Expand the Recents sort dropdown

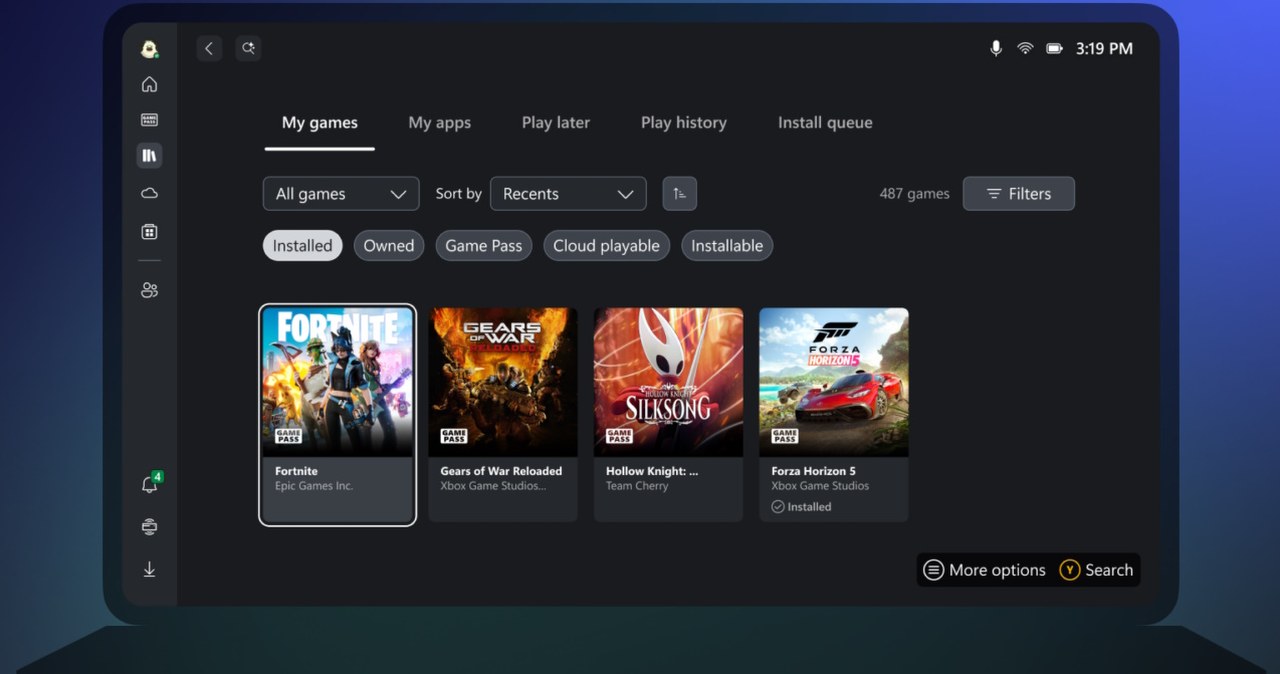[568, 193]
